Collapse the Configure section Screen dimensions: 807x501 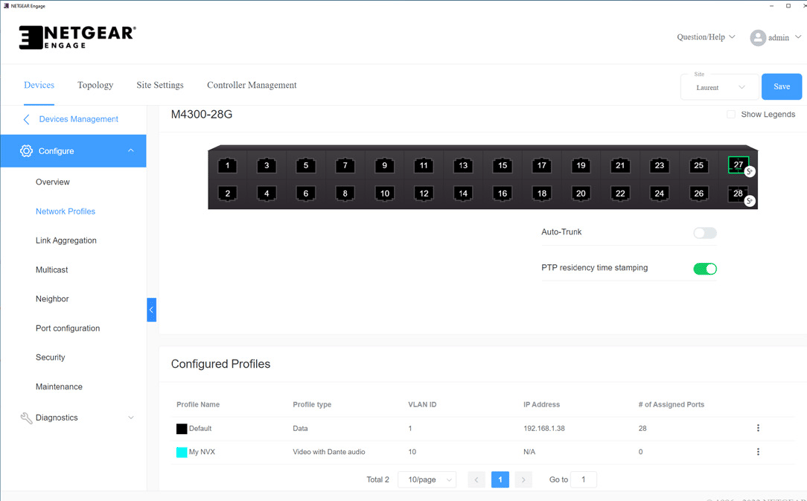click(x=131, y=150)
